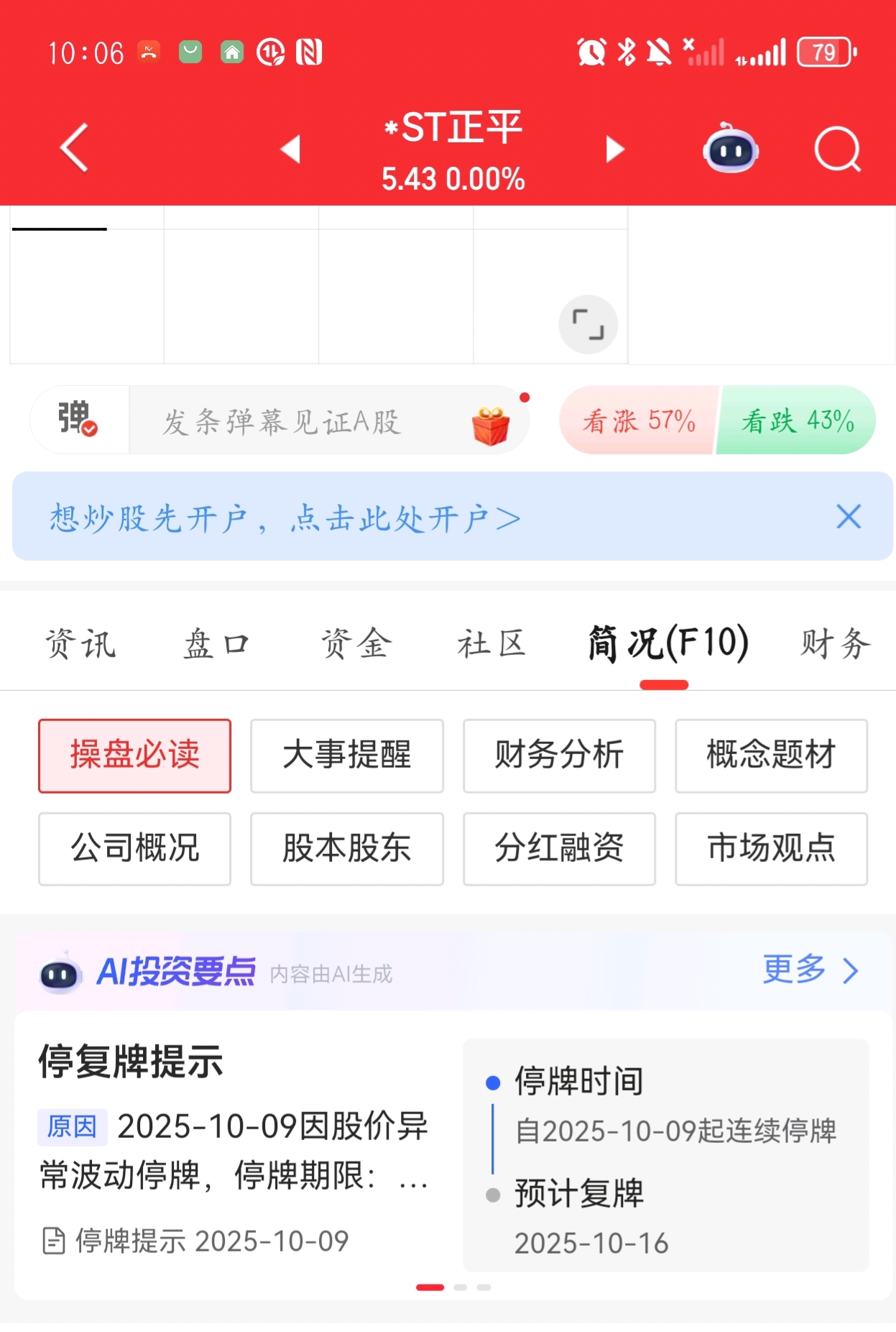Viewport: 896px width, 1332px height.
Task: Go to previous stock with left triangle
Action: pos(291,150)
